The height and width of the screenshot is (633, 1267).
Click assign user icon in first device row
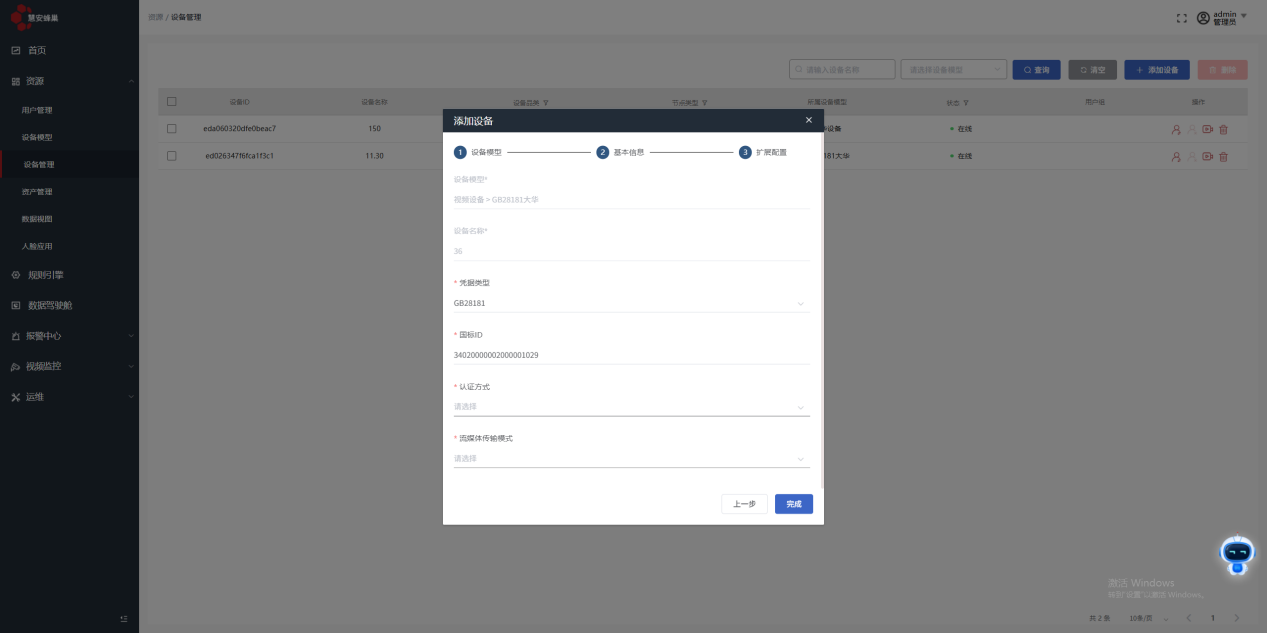[1176, 129]
